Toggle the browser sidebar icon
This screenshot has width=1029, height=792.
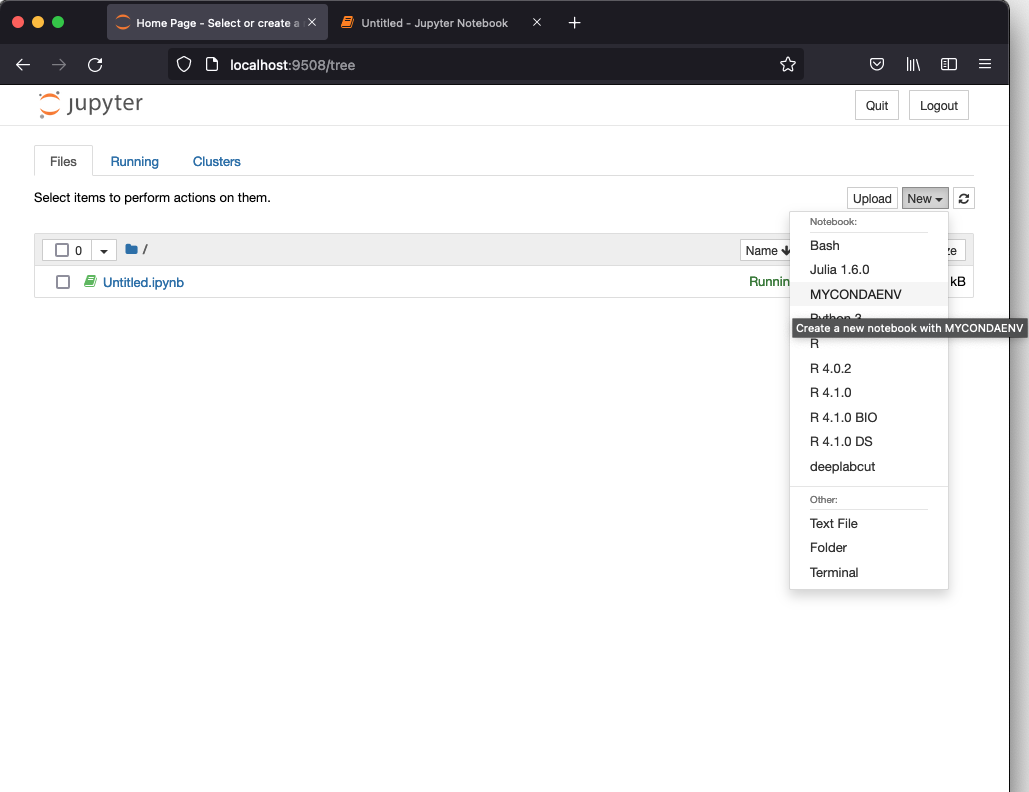(x=949, y=65)
